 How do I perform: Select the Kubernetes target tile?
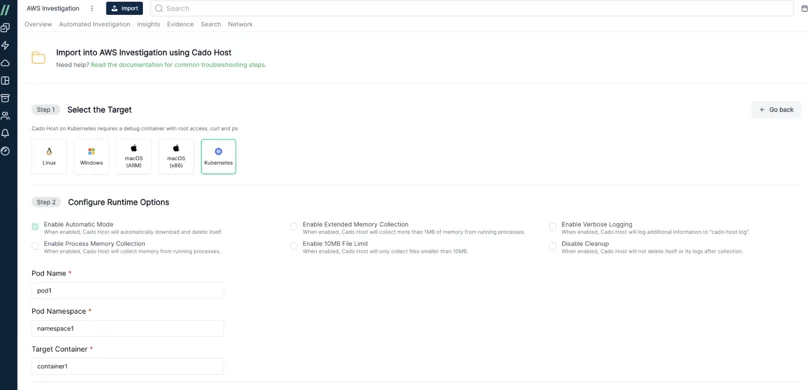click(x=219, y=157)
